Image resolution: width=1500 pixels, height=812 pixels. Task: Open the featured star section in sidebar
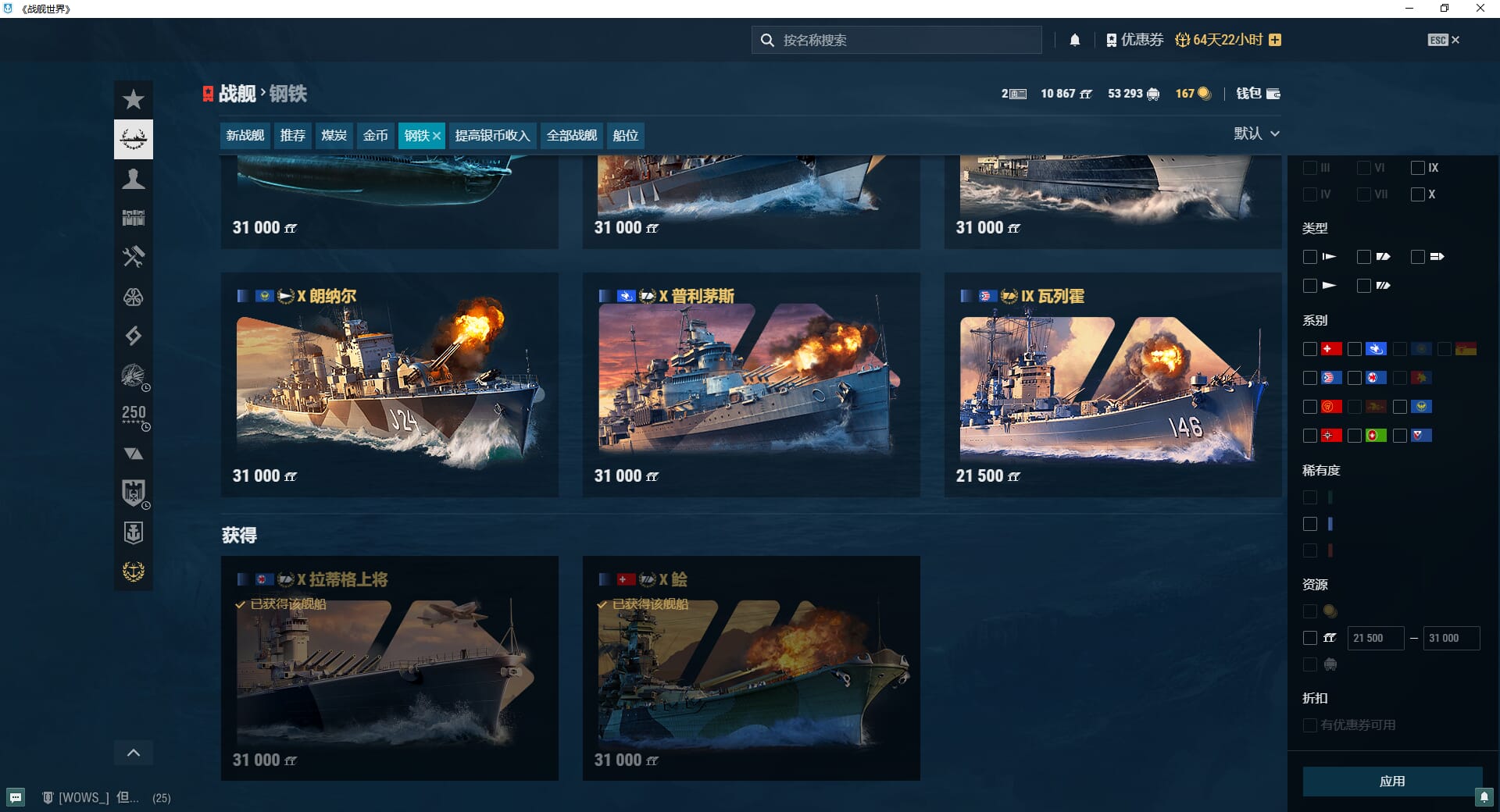click(134, 100)
